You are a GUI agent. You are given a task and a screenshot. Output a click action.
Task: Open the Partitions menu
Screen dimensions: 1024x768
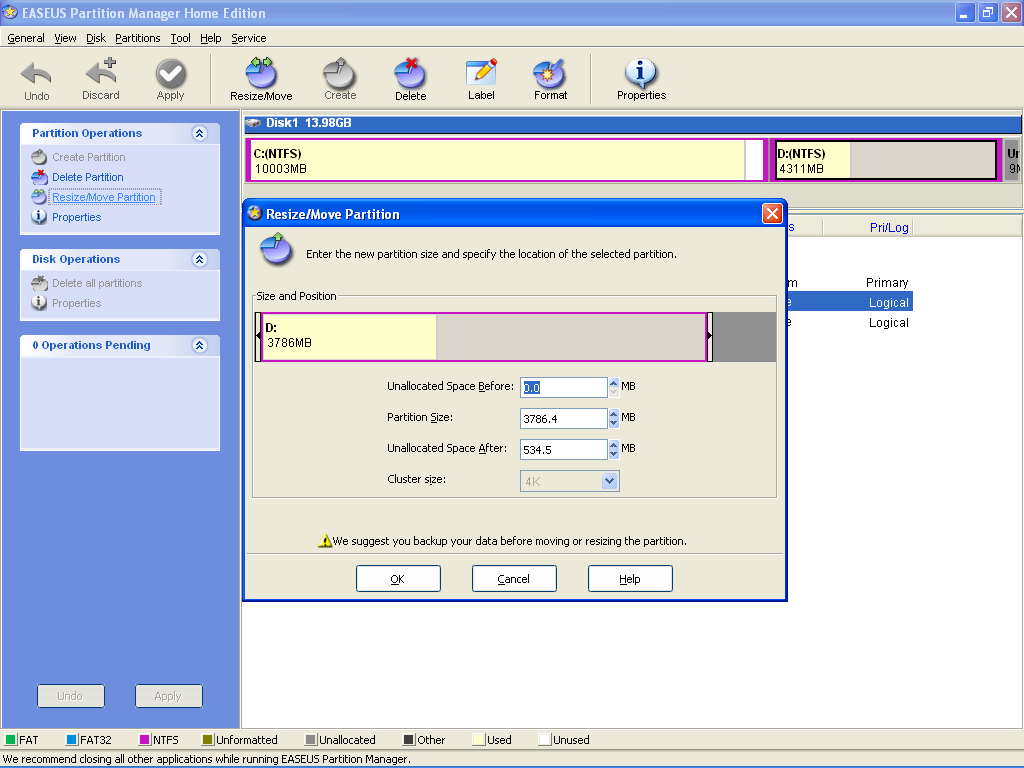click(x=137, y=38)
